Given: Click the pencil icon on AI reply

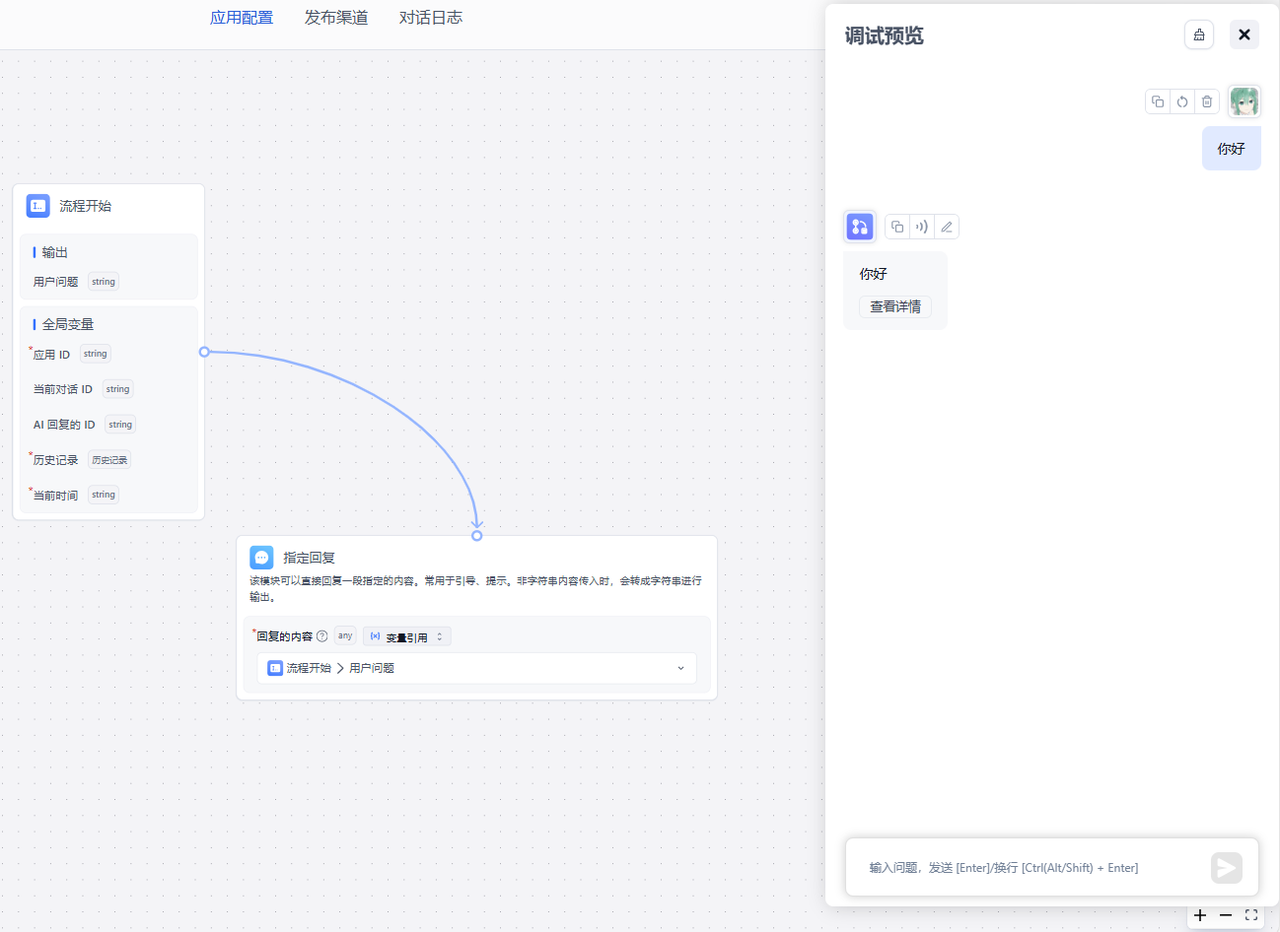Looking at the screenshot, I should [946, 227].
